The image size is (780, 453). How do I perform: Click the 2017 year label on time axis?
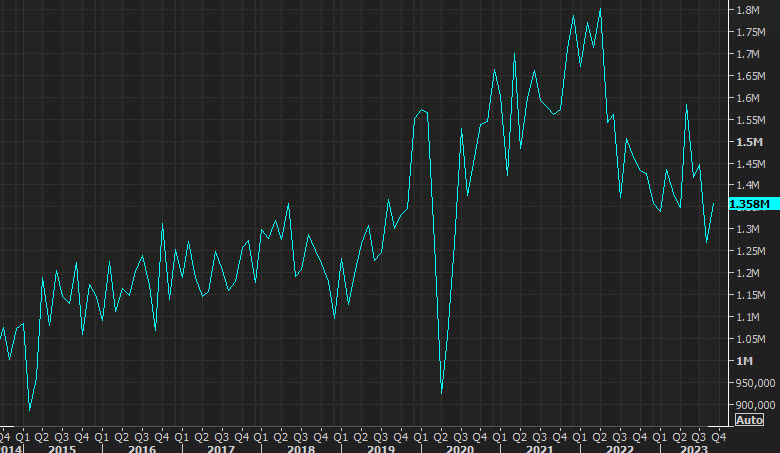(221, 449)
